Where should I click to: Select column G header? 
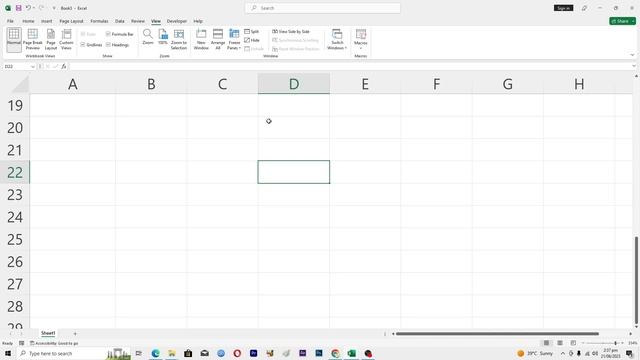[508, 84]
